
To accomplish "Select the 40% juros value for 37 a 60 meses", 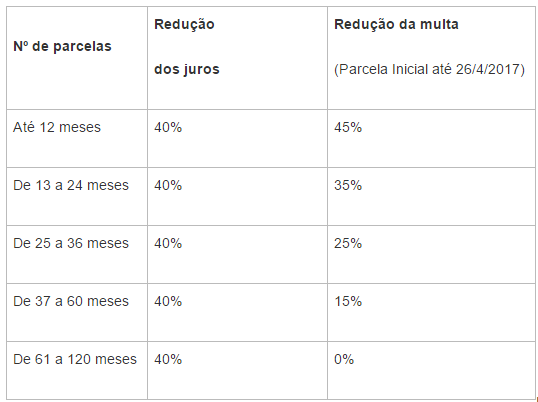I will coord(168,301).
